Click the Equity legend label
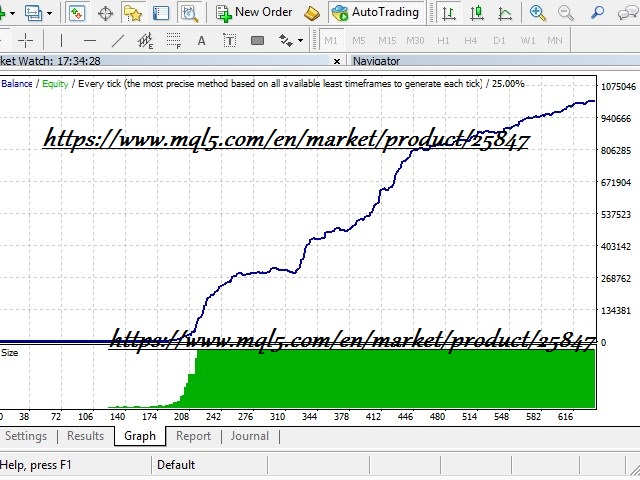640x480 pixels. pyautogui.click(x=55, y=84)
